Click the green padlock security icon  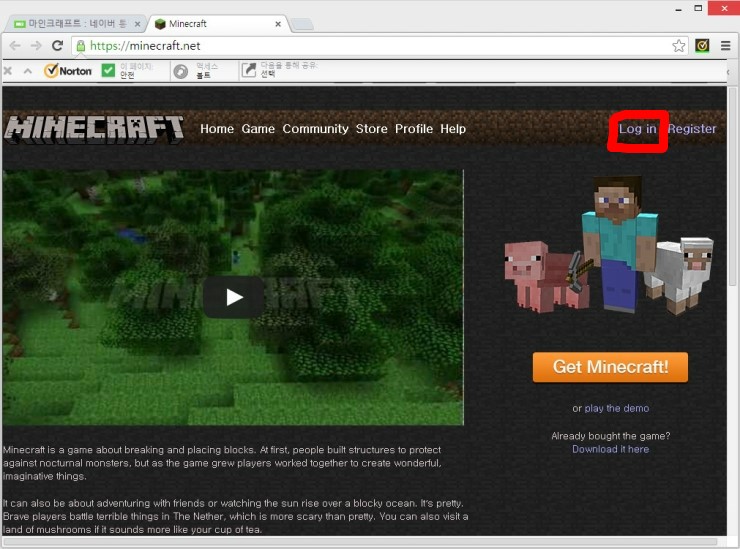81,46
